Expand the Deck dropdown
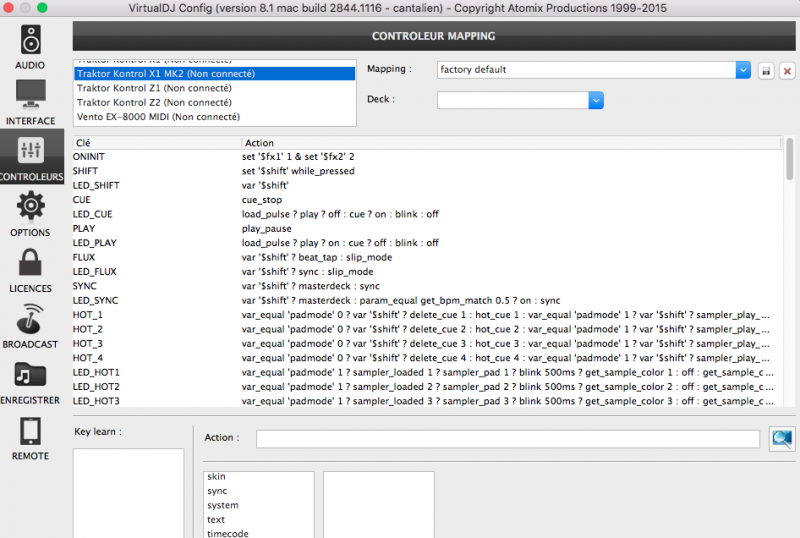Viewport: 800px width, 538px height. click(x=596, y=100)
